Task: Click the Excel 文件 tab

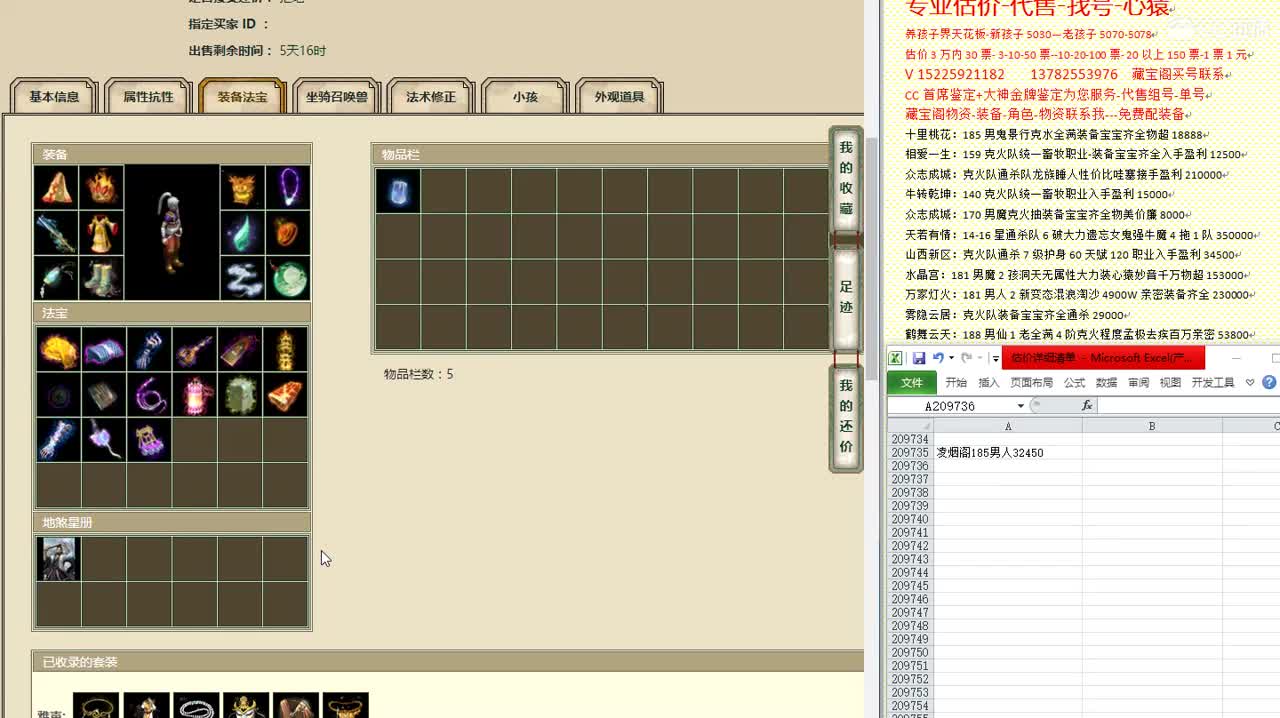Action: 912,382
